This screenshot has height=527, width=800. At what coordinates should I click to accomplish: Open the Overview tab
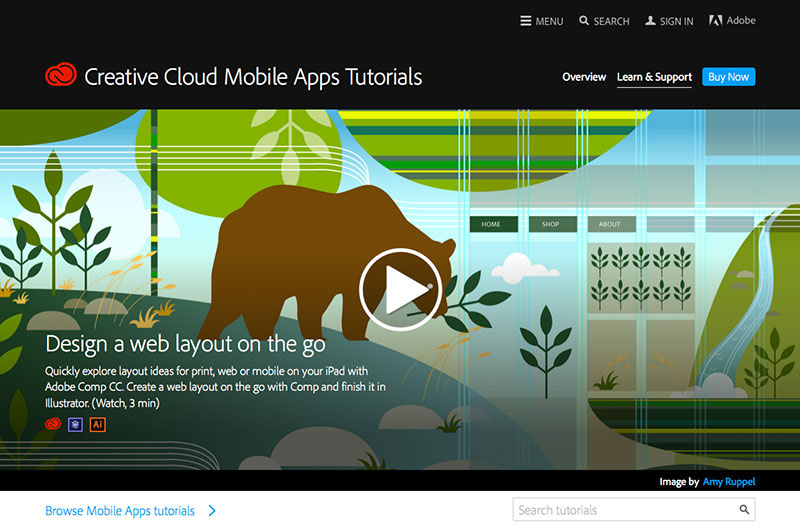pos(584,77)
